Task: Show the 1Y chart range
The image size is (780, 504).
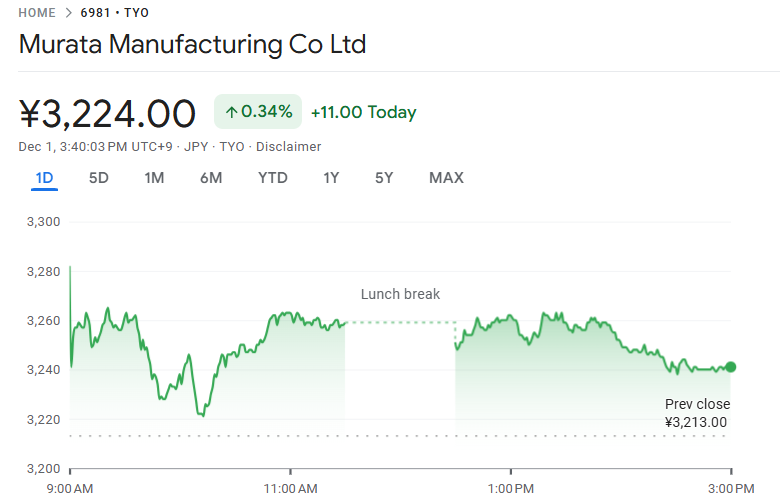Action: (x=331, y=178)
